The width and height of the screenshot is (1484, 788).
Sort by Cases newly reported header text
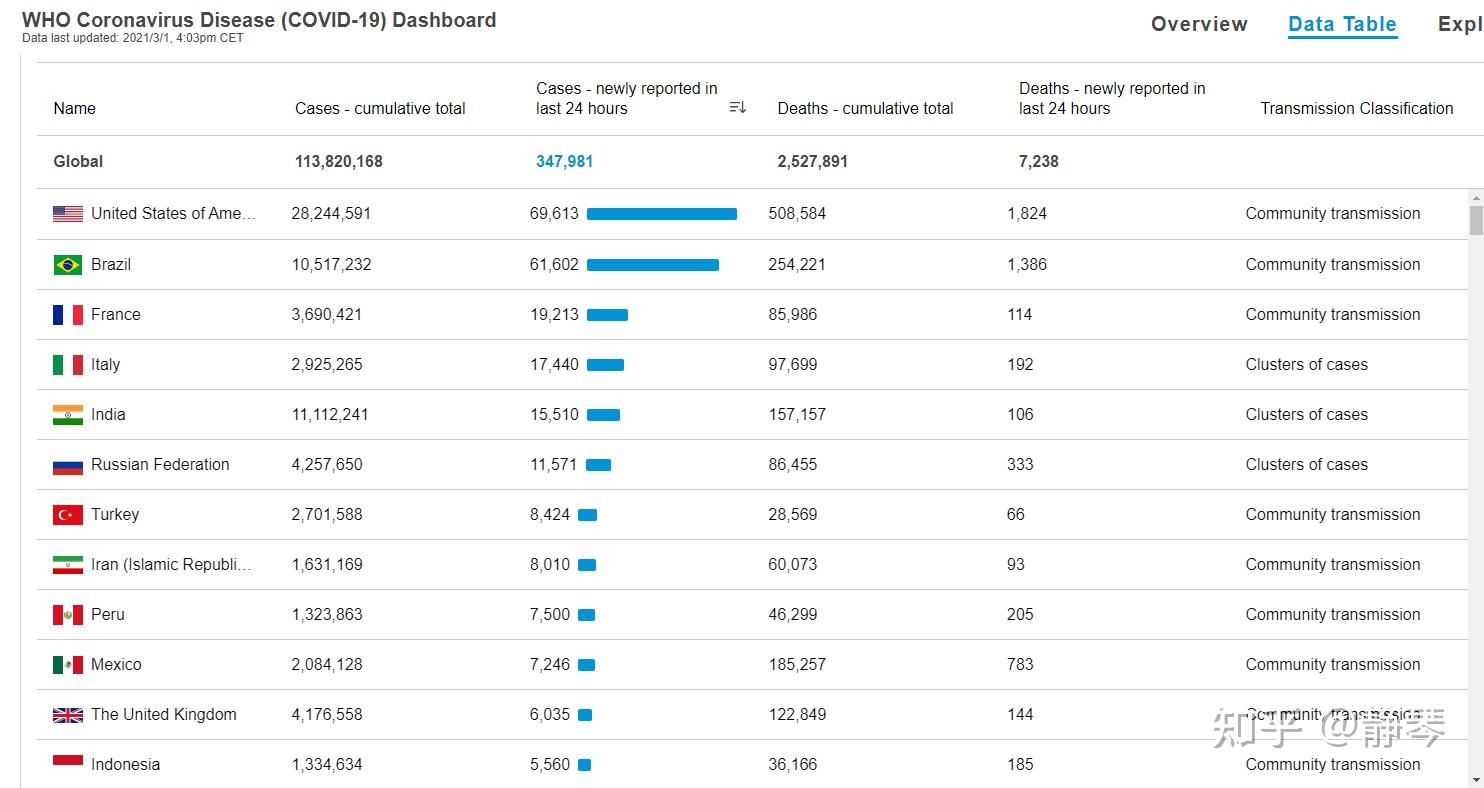pyautogui.click(x=627, y=98)
